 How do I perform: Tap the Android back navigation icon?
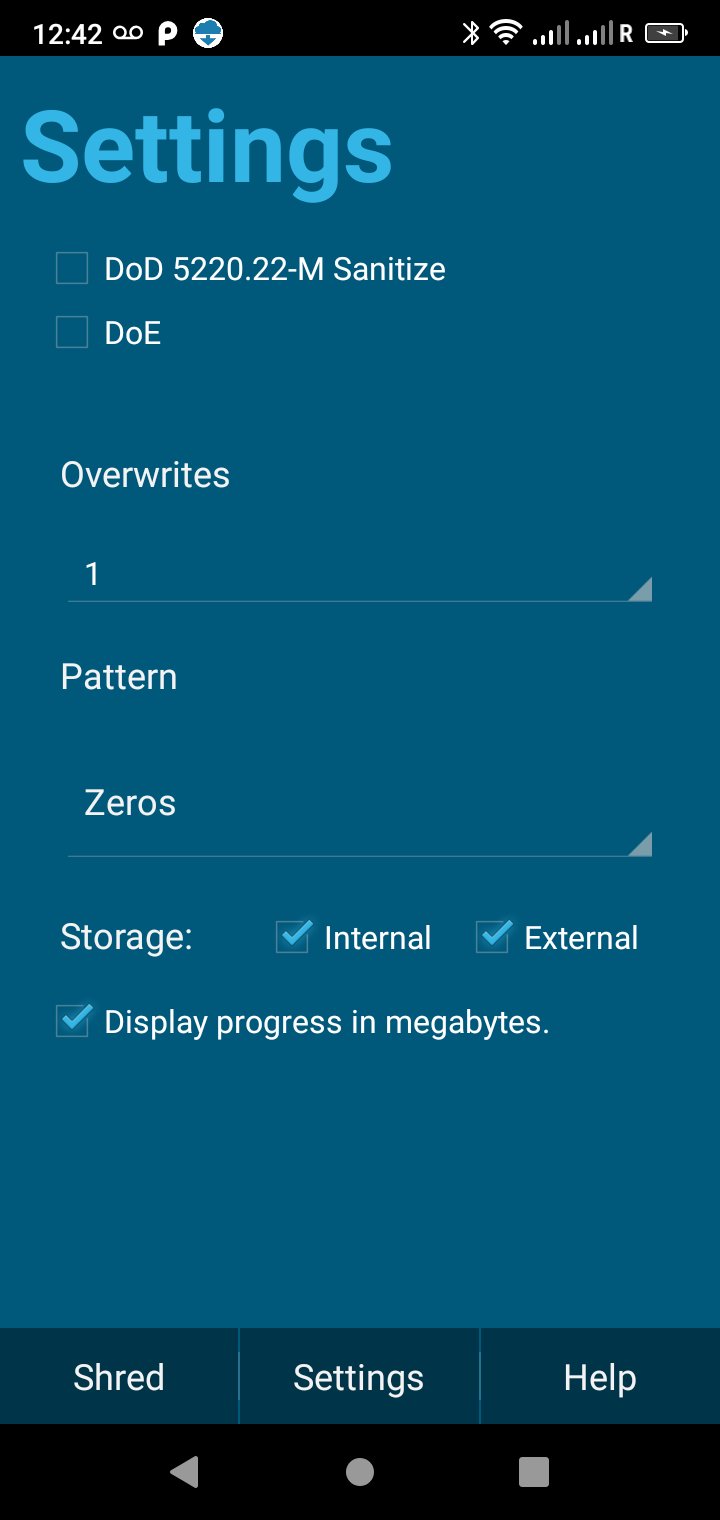[184, 1472]
